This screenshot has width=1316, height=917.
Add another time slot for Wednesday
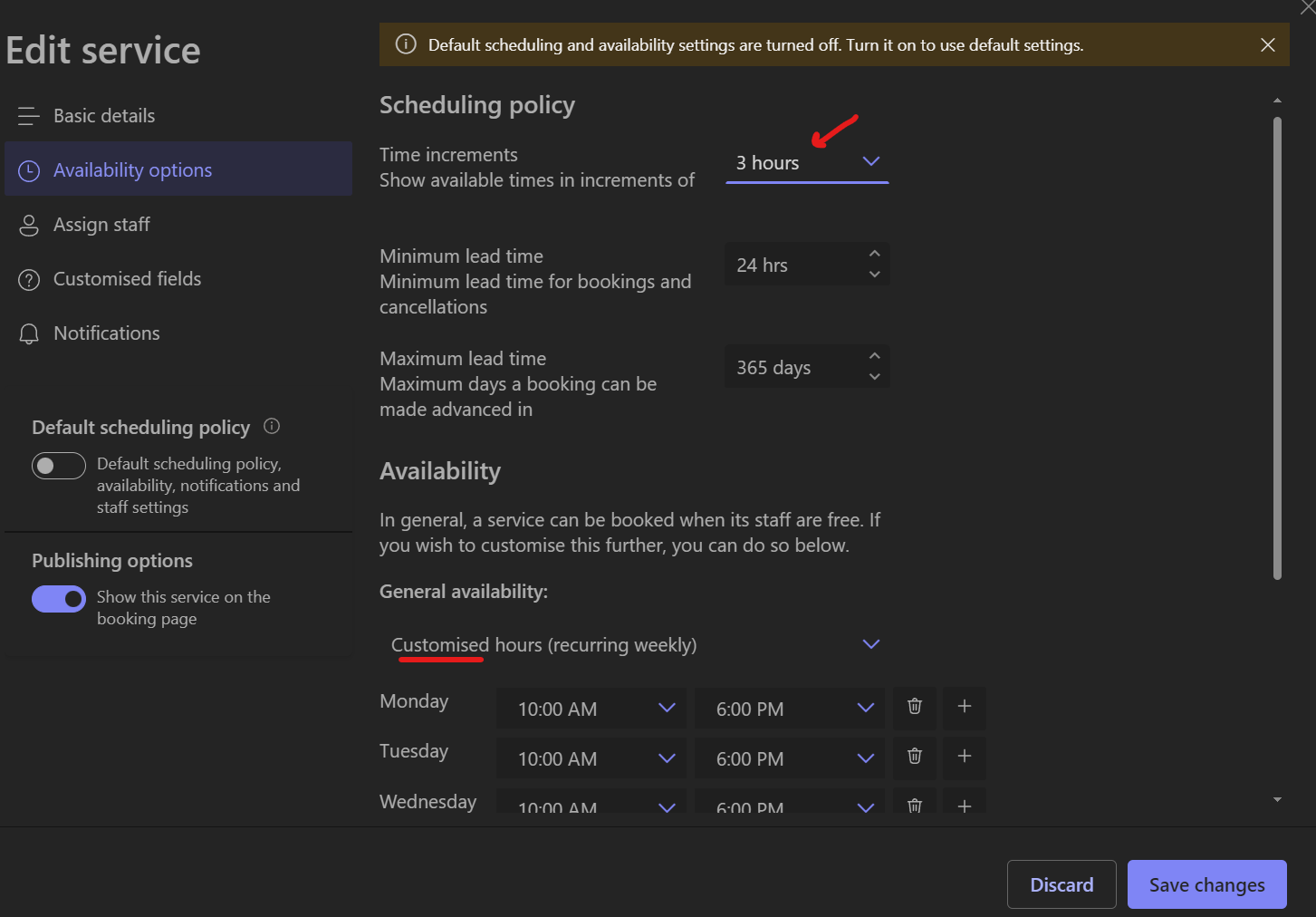tap(965, 802)
